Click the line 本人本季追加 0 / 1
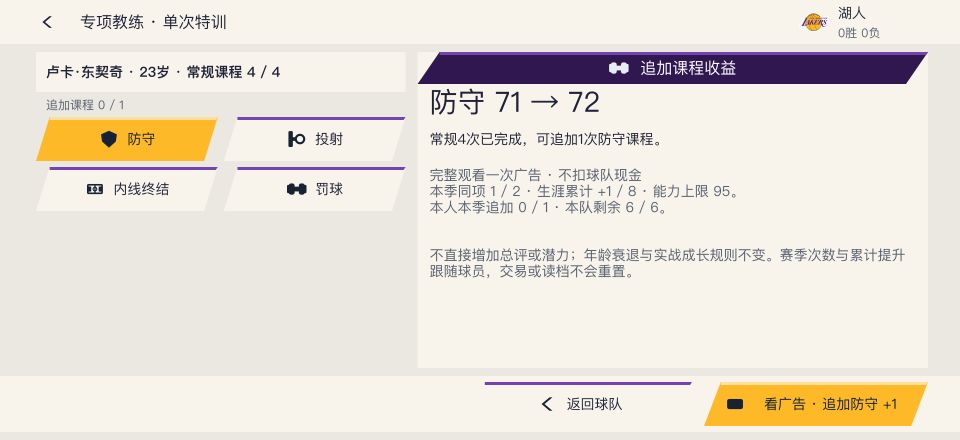The image size is (960, 440). click(549, 207)
